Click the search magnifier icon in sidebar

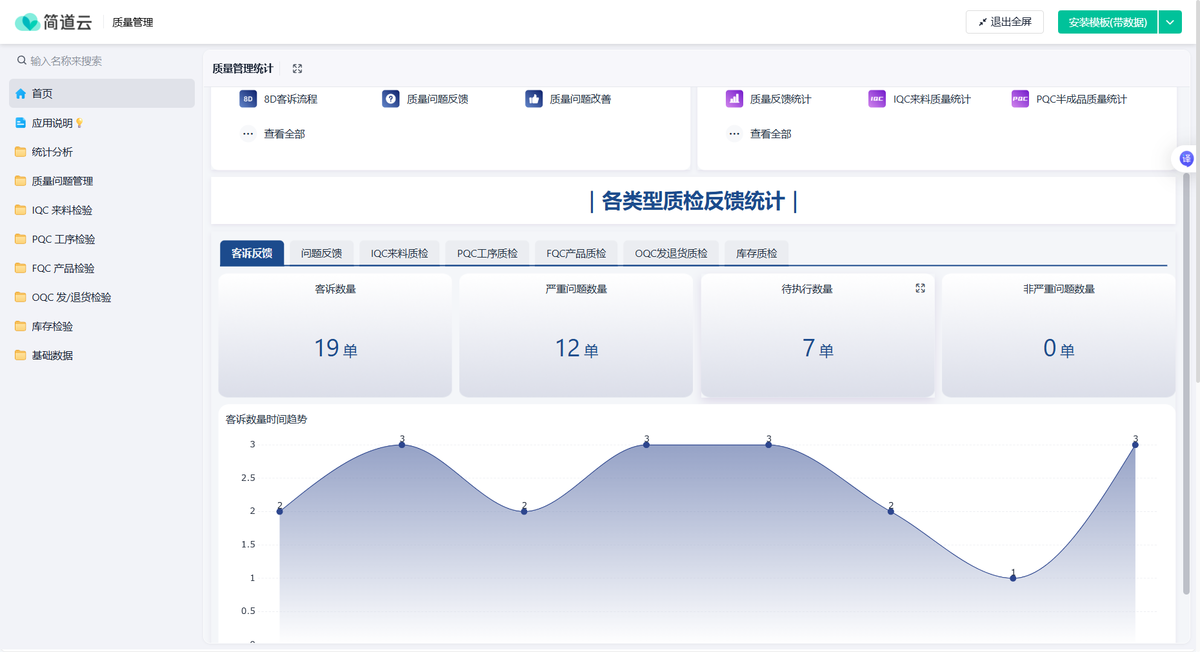pos(22,61)
